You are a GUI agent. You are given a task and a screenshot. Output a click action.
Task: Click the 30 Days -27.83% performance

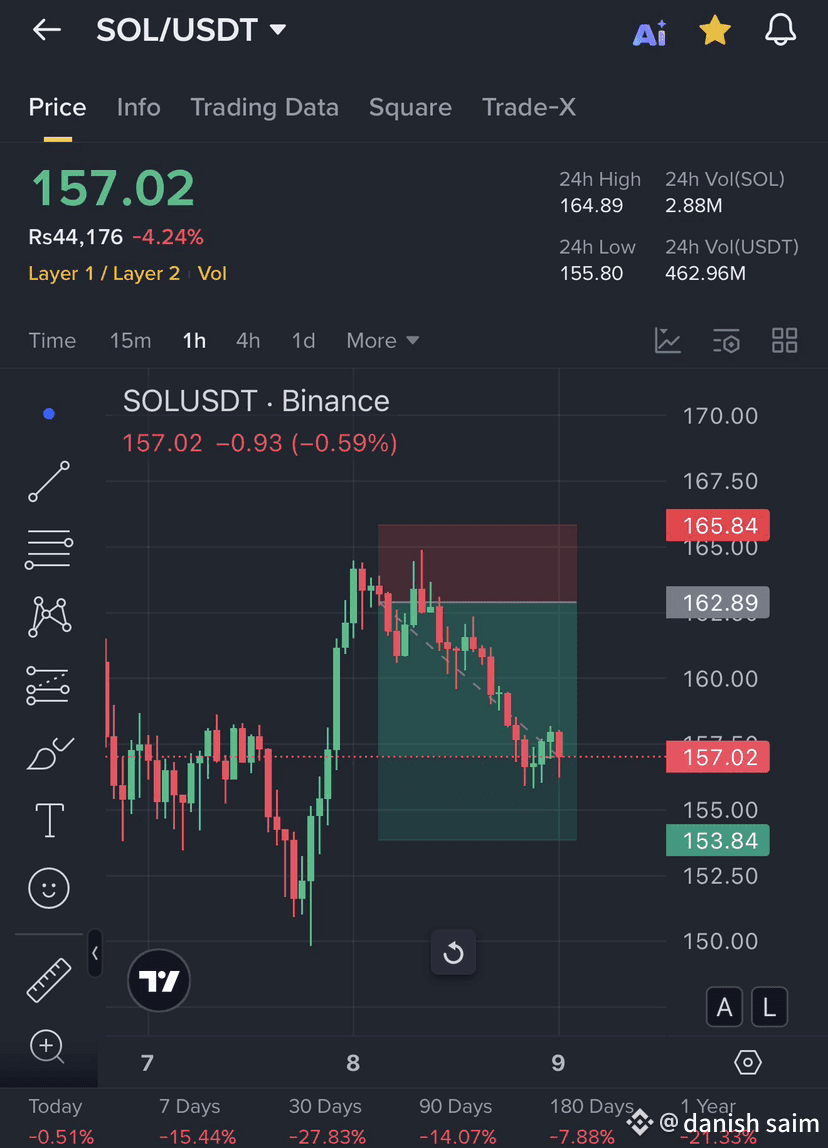tap(327, 1121)
